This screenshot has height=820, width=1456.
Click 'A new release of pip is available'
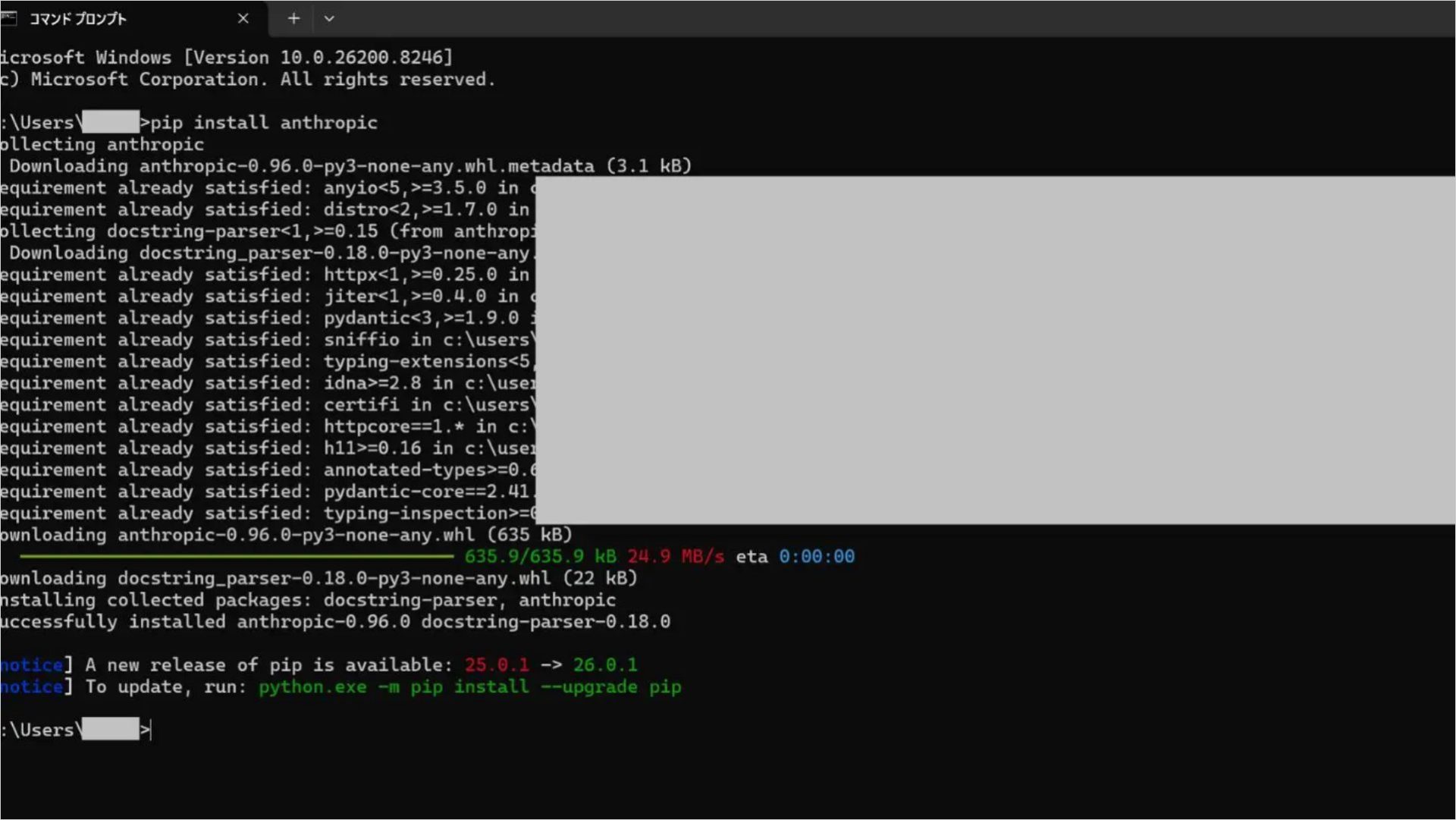(x=268, y=665)
